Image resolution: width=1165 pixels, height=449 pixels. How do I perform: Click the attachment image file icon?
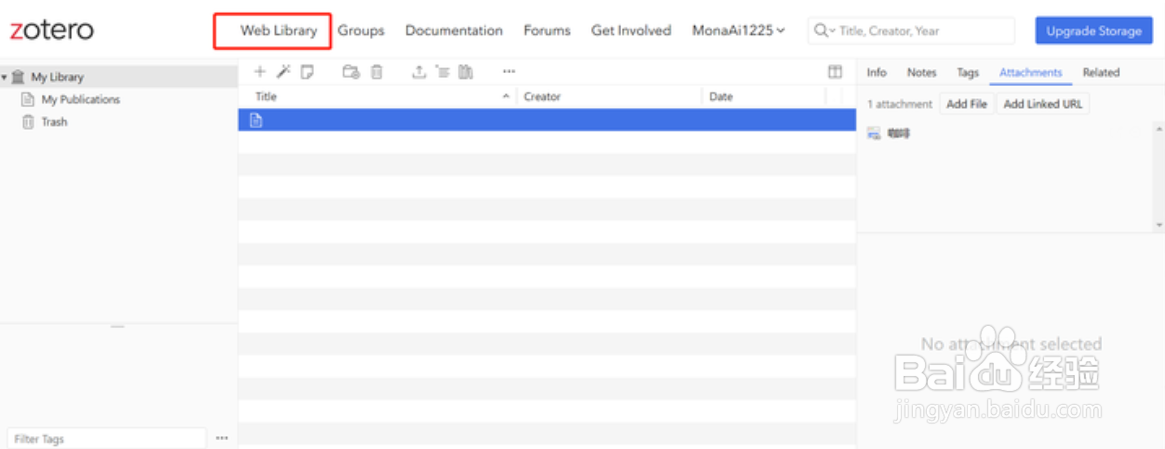tap(874, 134)
